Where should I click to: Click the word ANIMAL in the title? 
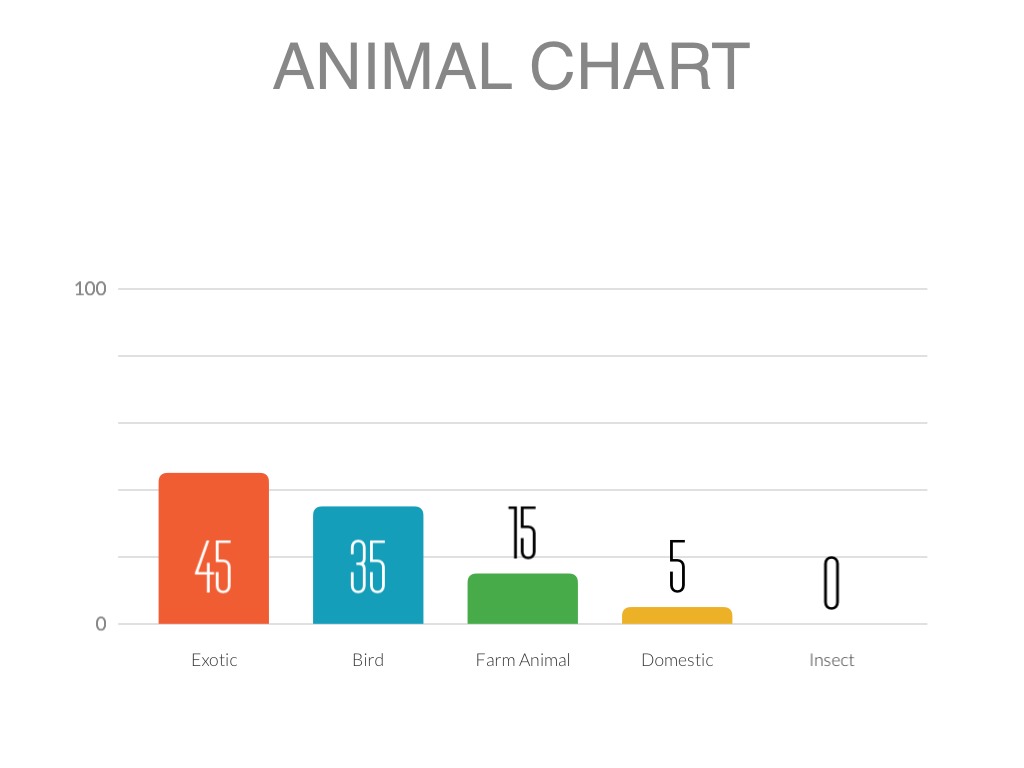pyautogui.click(x=393, y=67)
